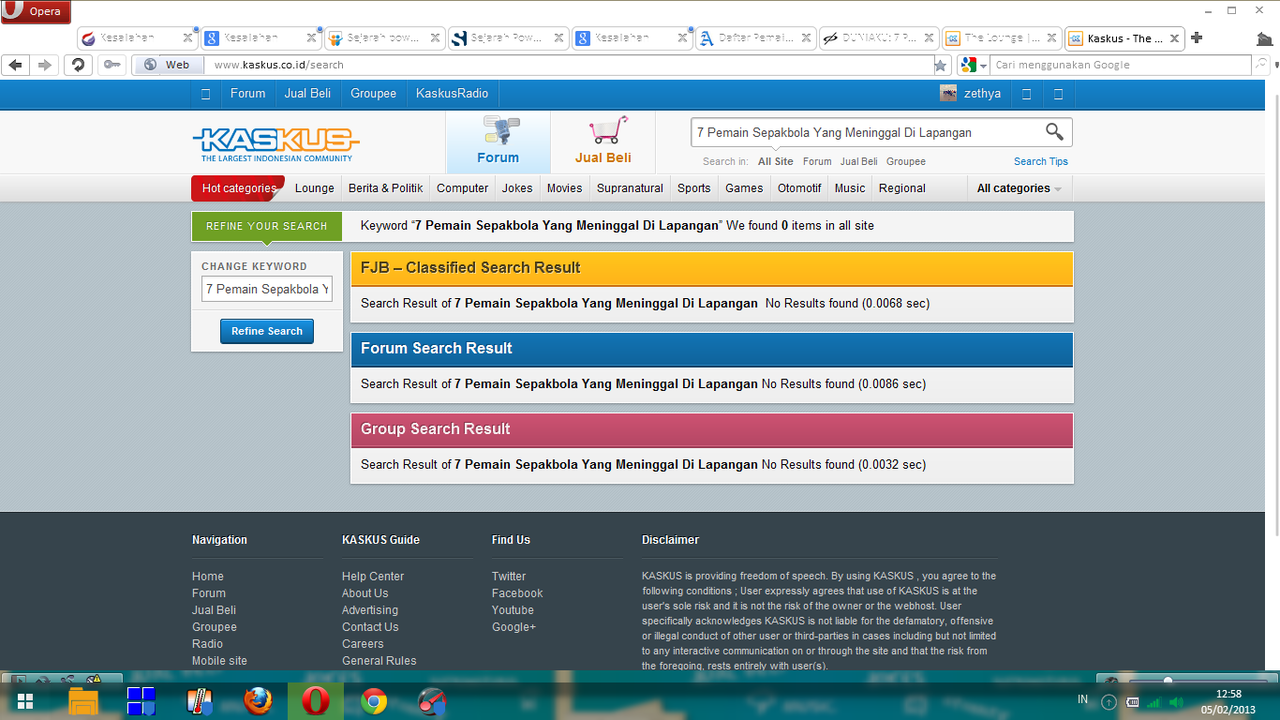Click magnifier in the Google search field
Screen dimensions: 1280x720
click(1262, 65)
